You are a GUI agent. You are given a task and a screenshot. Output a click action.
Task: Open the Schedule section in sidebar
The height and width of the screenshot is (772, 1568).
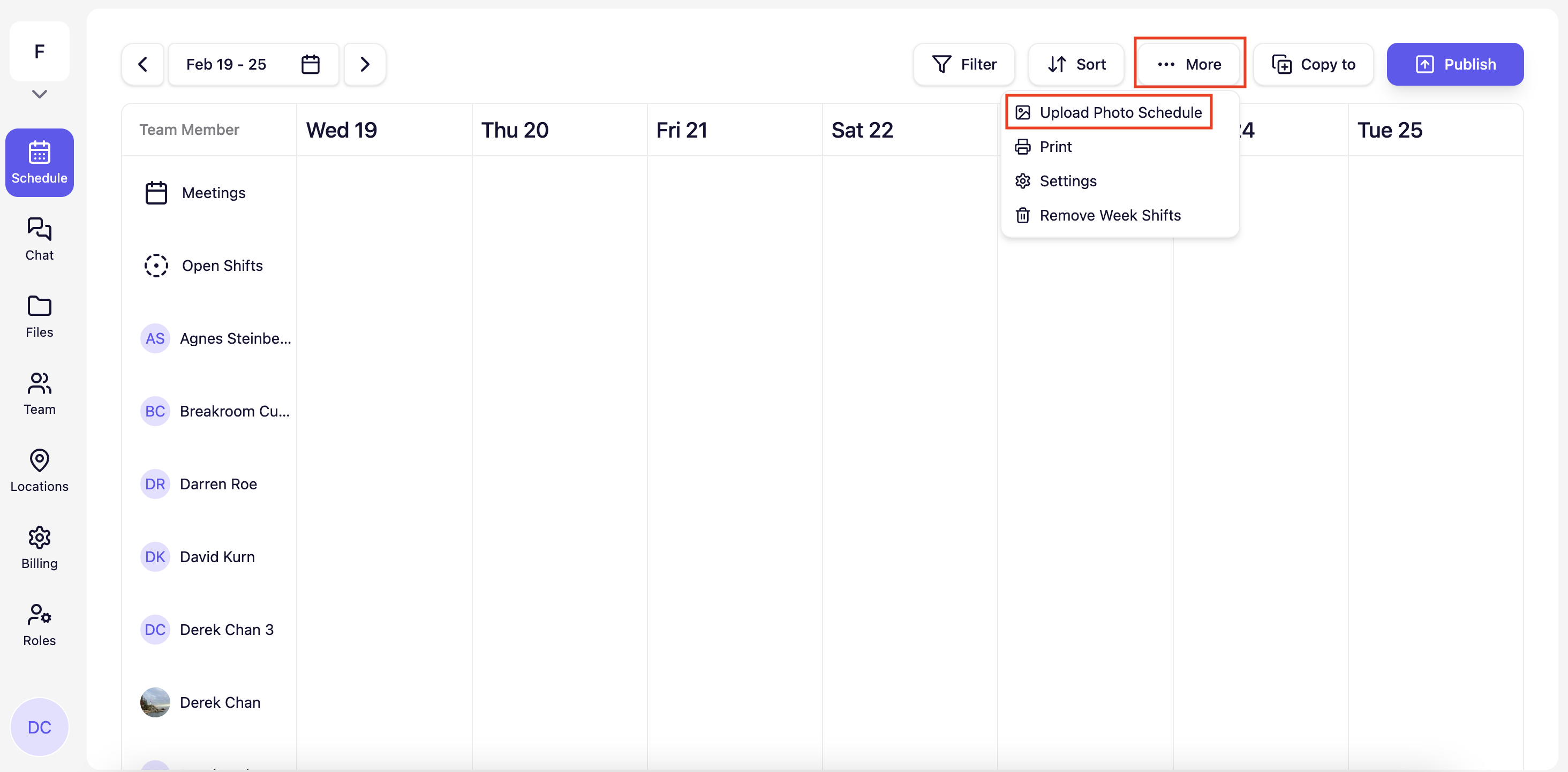pyautogui.click(x=40, y=162)
